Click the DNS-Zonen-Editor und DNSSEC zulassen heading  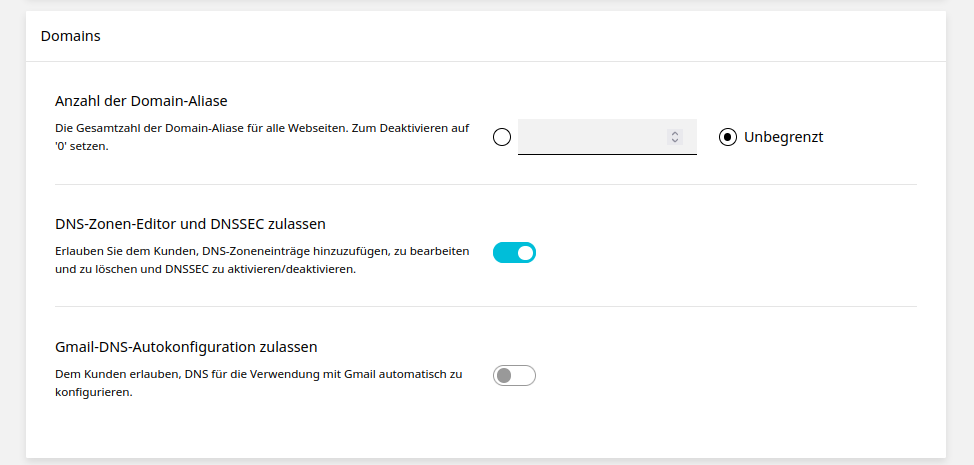(x=190, y=223)
